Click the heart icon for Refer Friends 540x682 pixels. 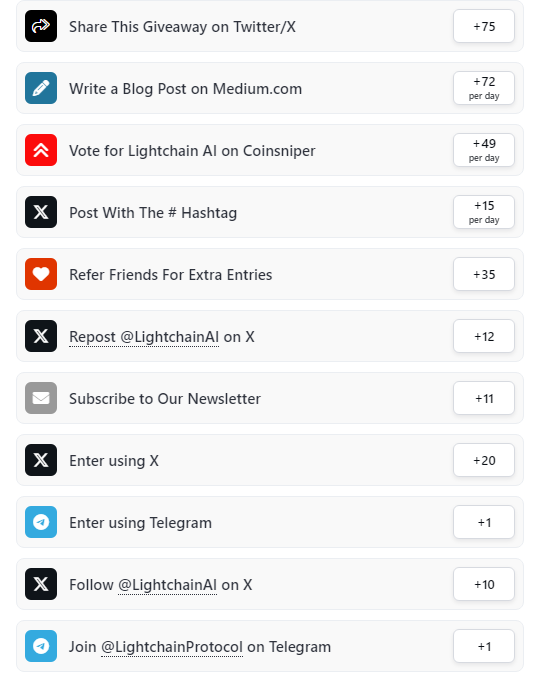click(x=41, y=274)
